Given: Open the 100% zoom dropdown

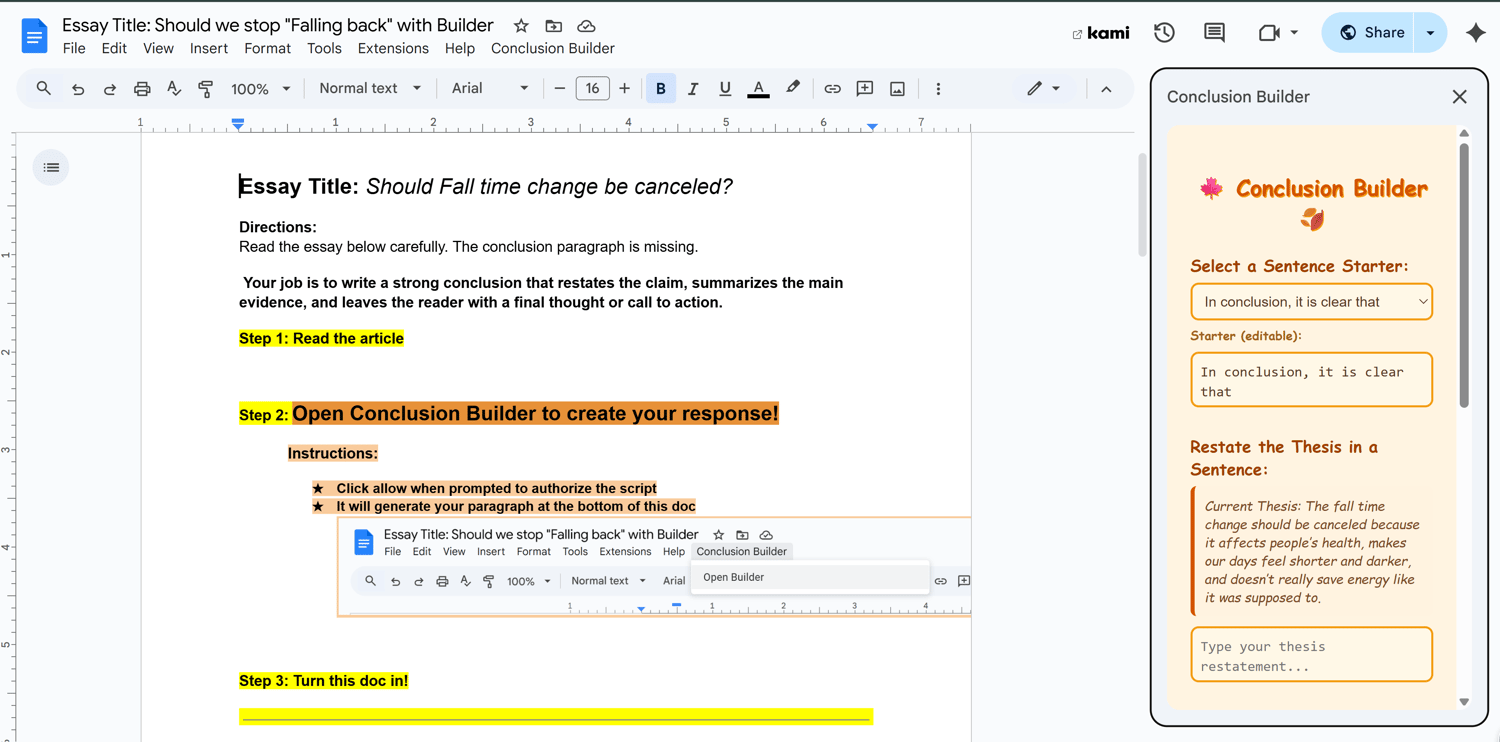Looking at the screenshot, I should pos(261,89).
